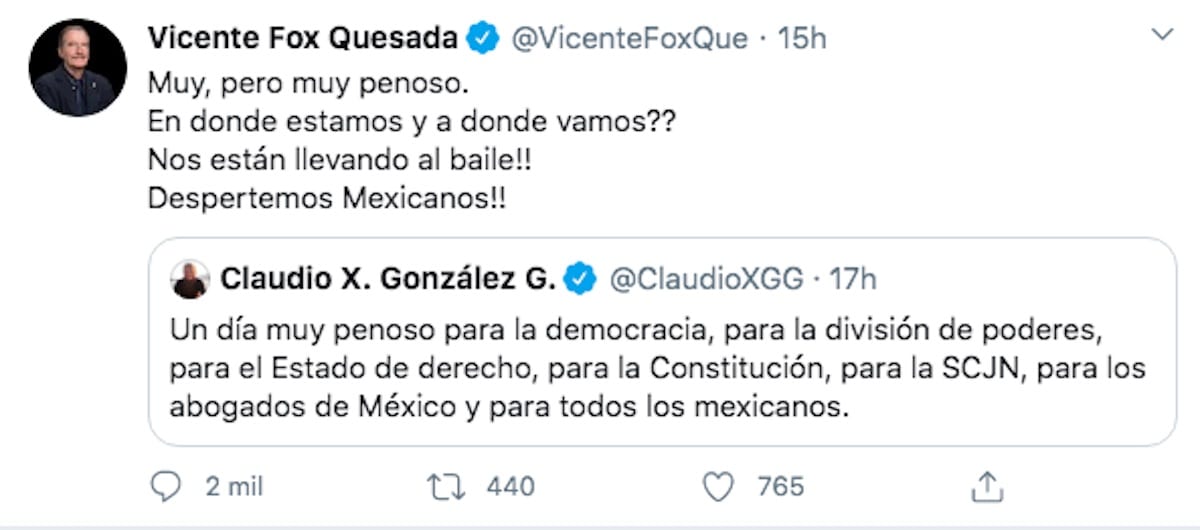Open the share tweet icon
1200x530 pixels.
tap(988, 487)
